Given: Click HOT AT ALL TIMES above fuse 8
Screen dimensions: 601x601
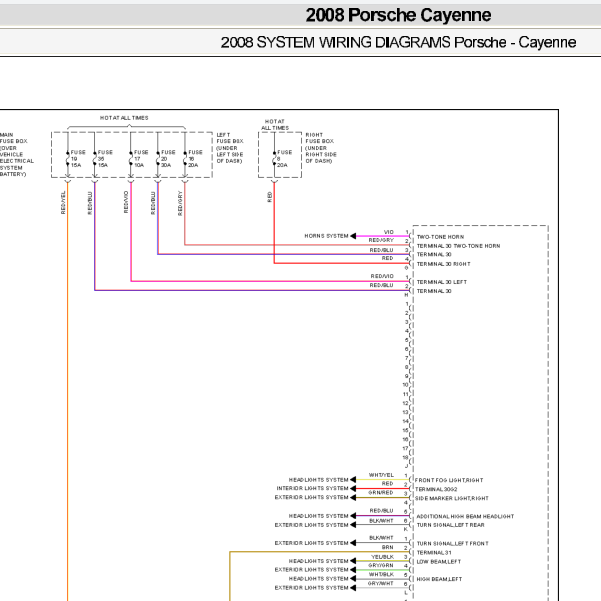Looking at the screenshot, I should click(x=275, y=125).
